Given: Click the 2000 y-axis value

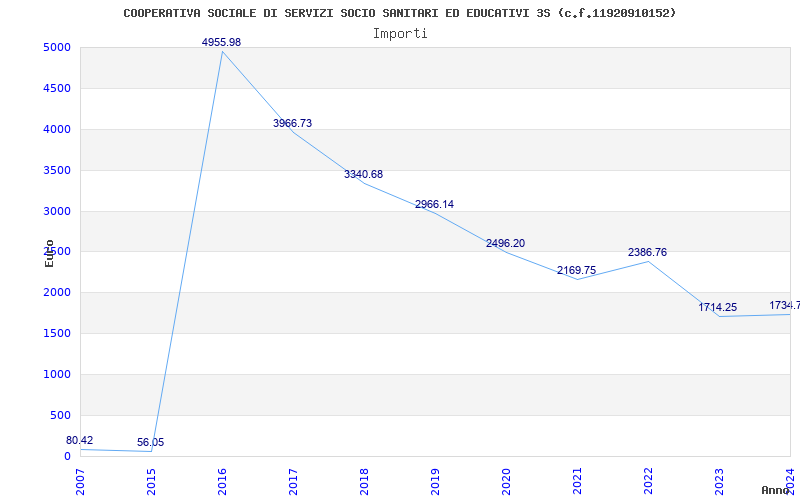Looking at the screenshot, I should 57,292.
